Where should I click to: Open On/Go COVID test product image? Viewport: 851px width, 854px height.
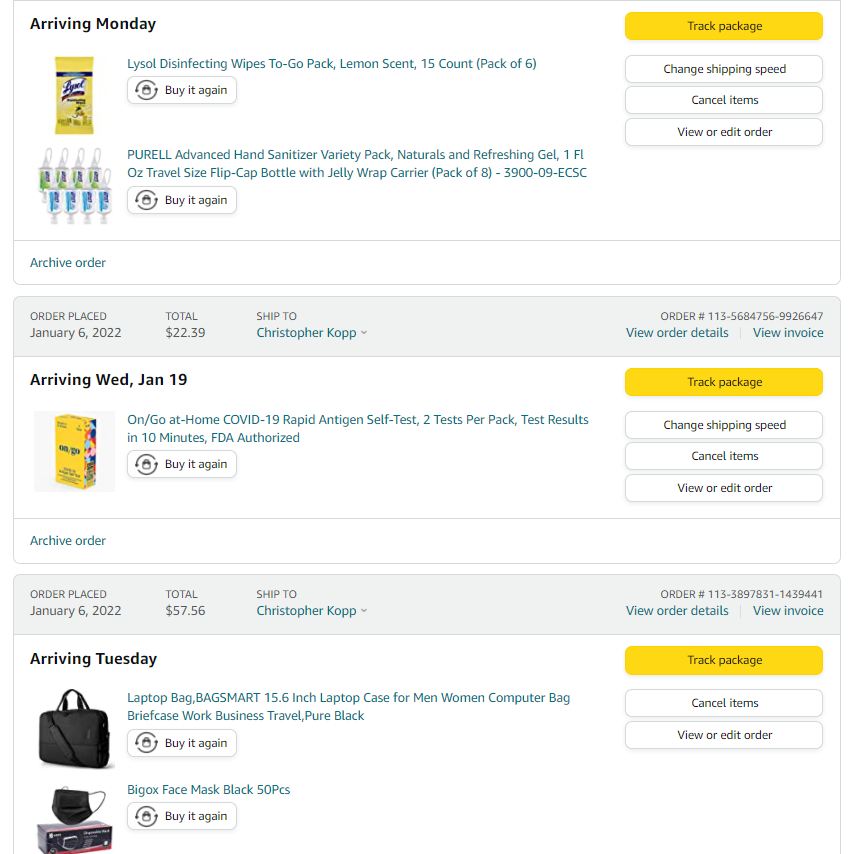(x=74, y=451)
